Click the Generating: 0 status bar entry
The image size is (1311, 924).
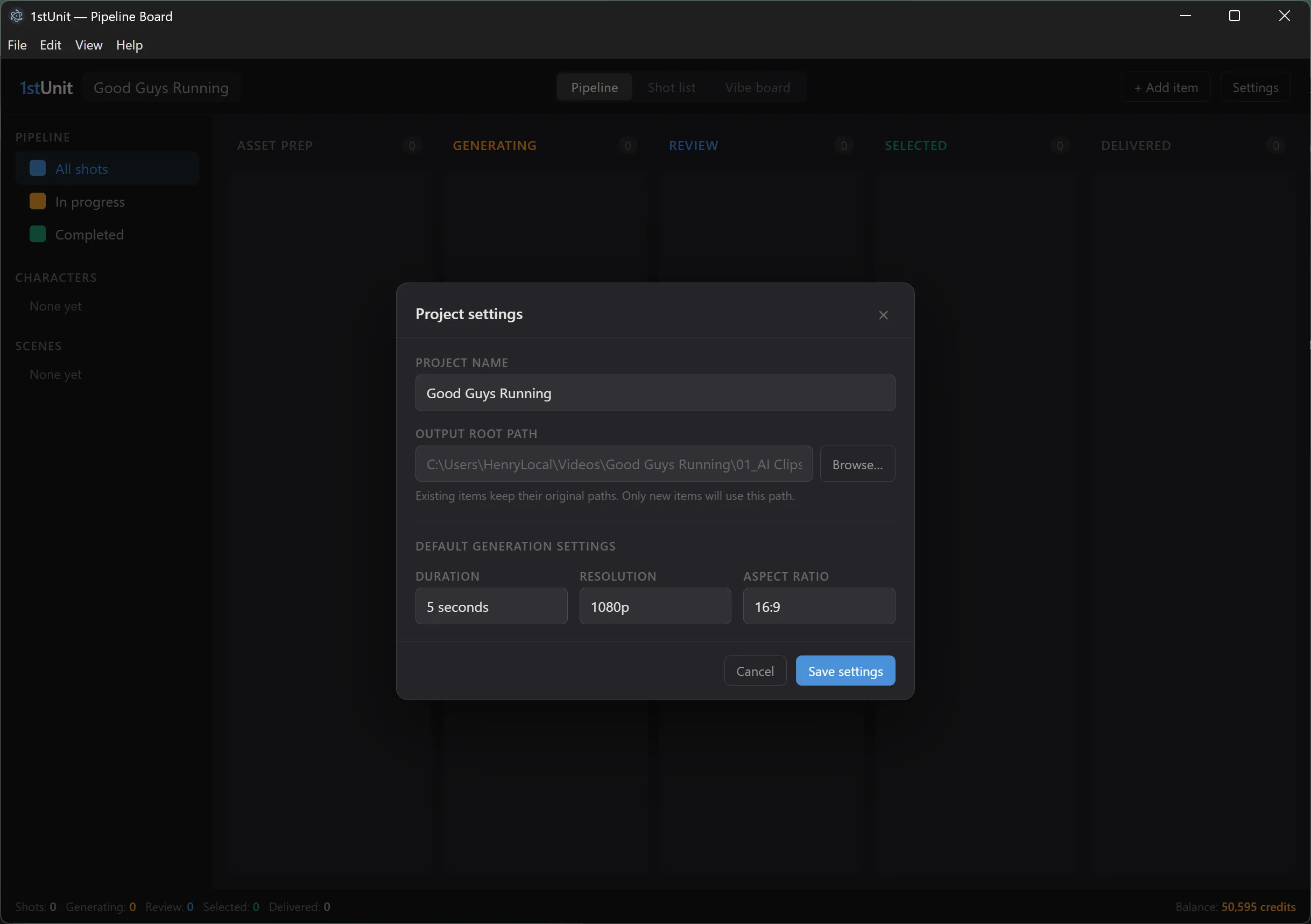coord(101,906)
